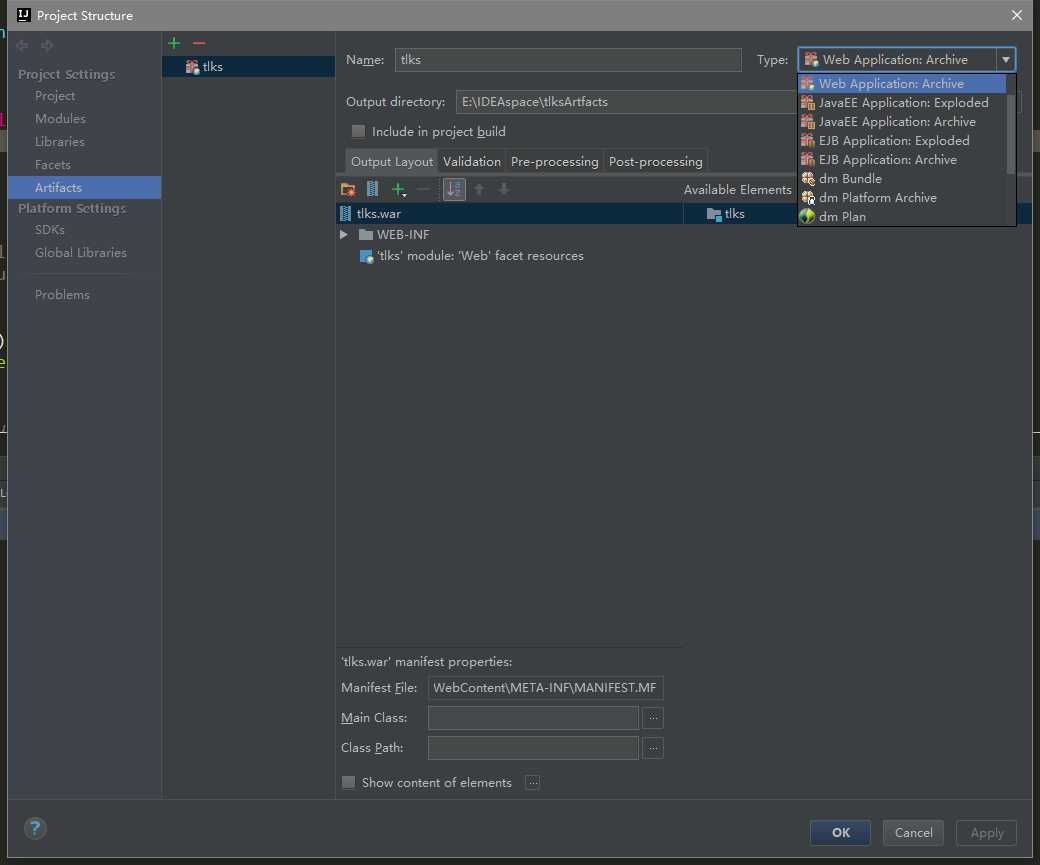Open the Post-processing tab
This screenshot has height=865, width=1040.
click(655, 161)
